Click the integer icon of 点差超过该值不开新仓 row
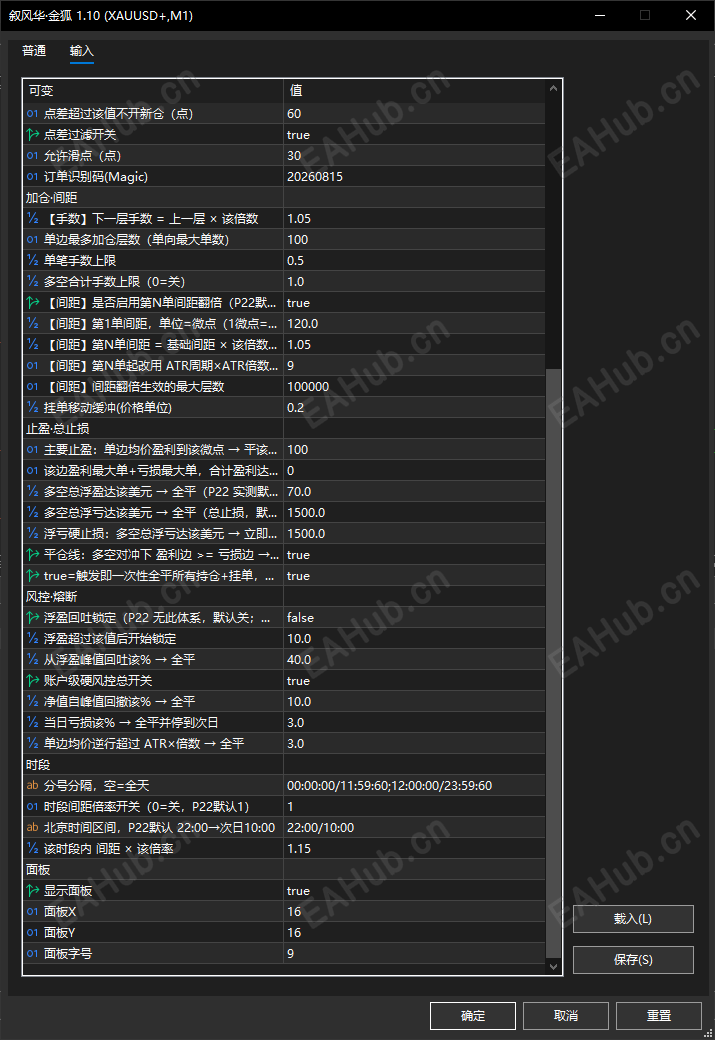Viewport: 715px width, 1040px height. pyautogui.click(x=32, y=113)
